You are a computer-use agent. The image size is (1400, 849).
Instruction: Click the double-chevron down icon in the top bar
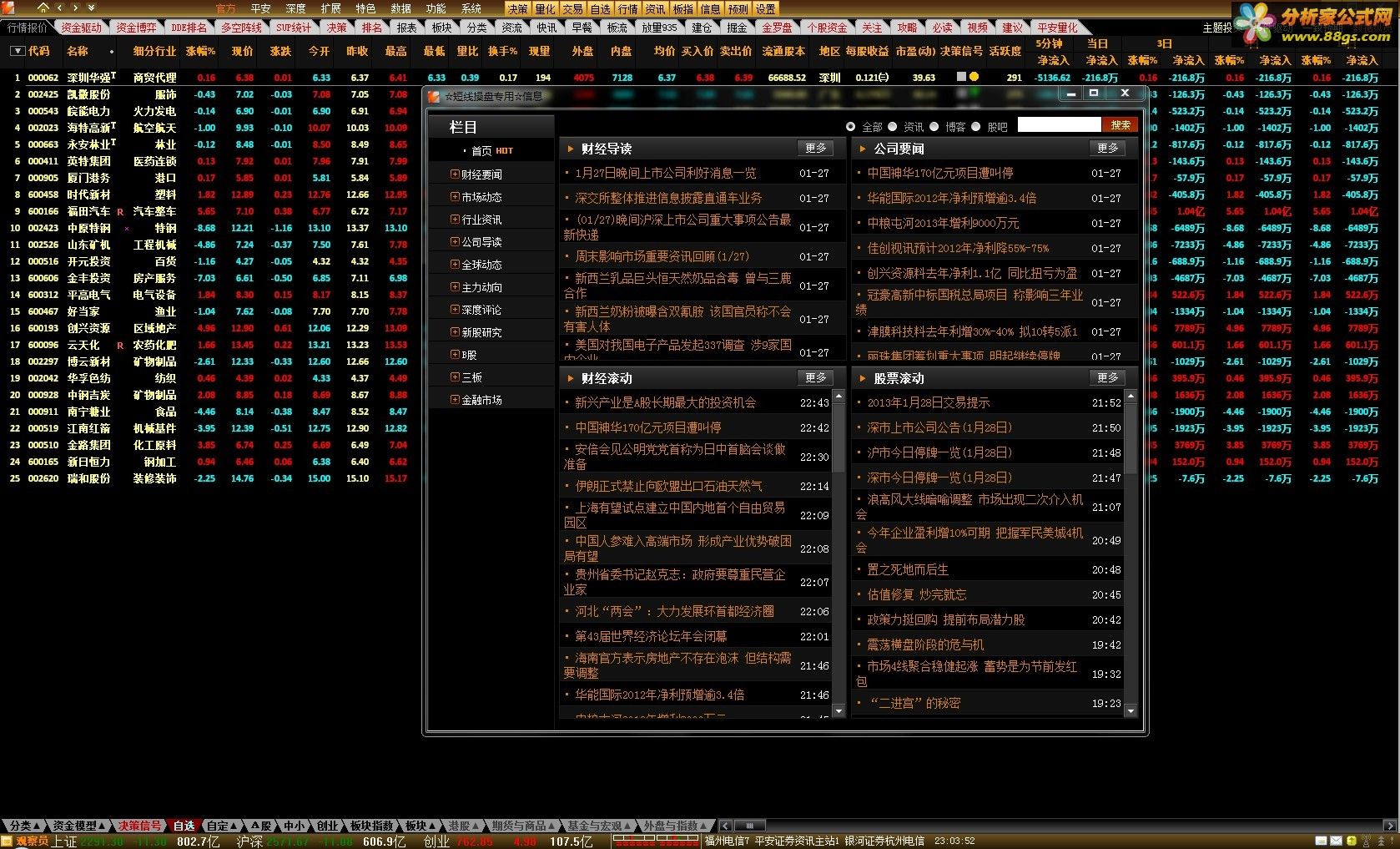(91, 8)
